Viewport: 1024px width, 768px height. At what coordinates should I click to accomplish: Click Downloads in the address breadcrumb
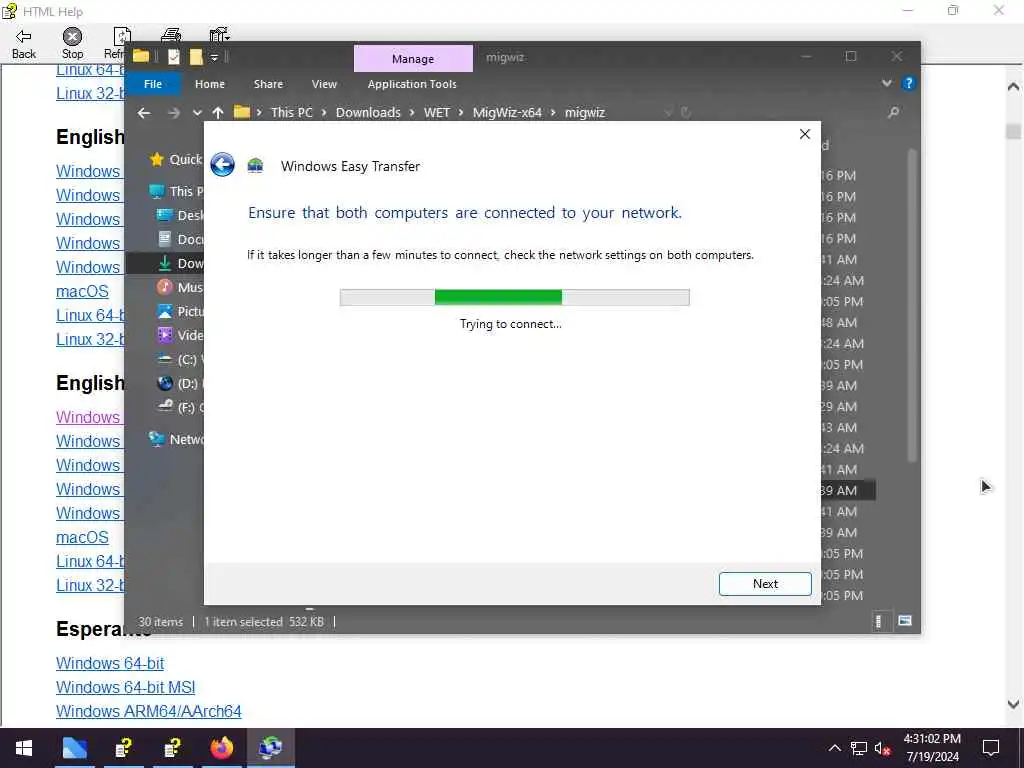tap(368, 112)
